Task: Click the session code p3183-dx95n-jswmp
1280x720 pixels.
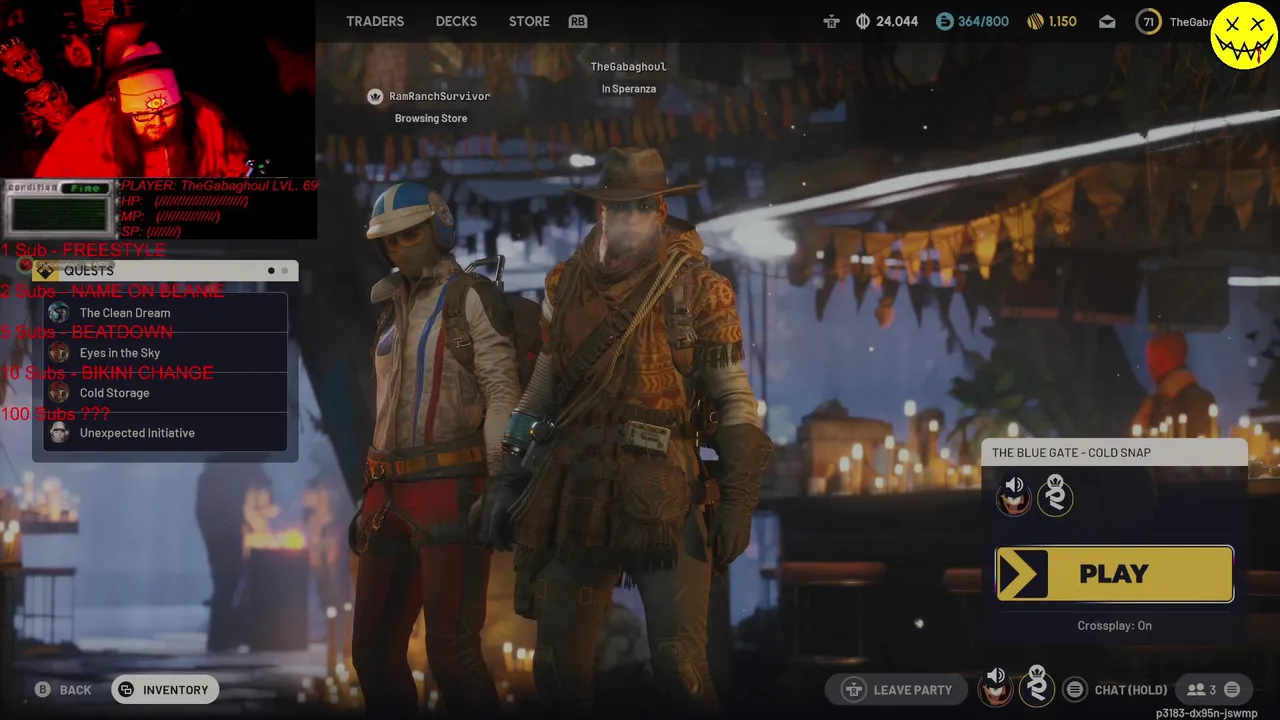Action: 1206,713
